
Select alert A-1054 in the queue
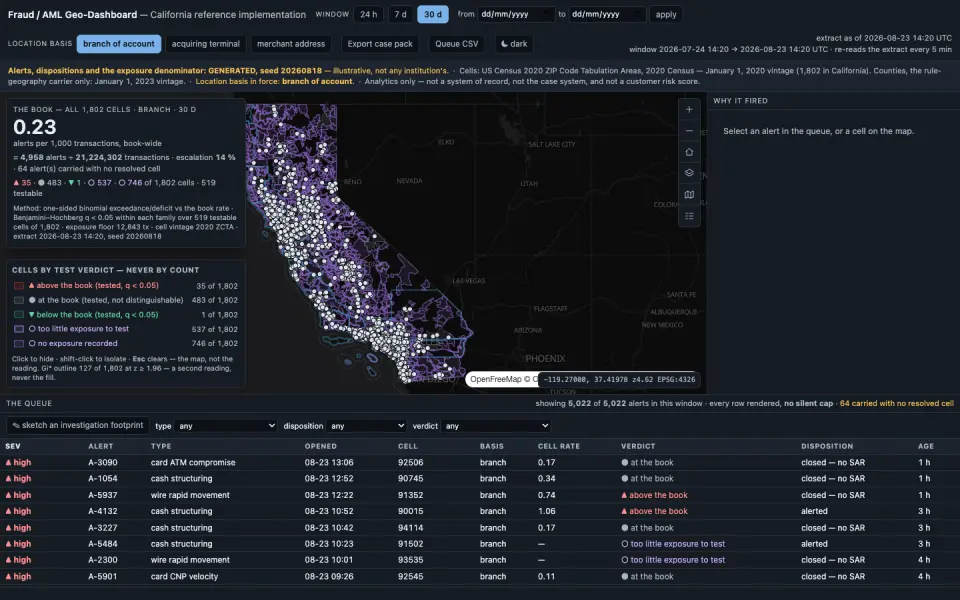(480, 479)
